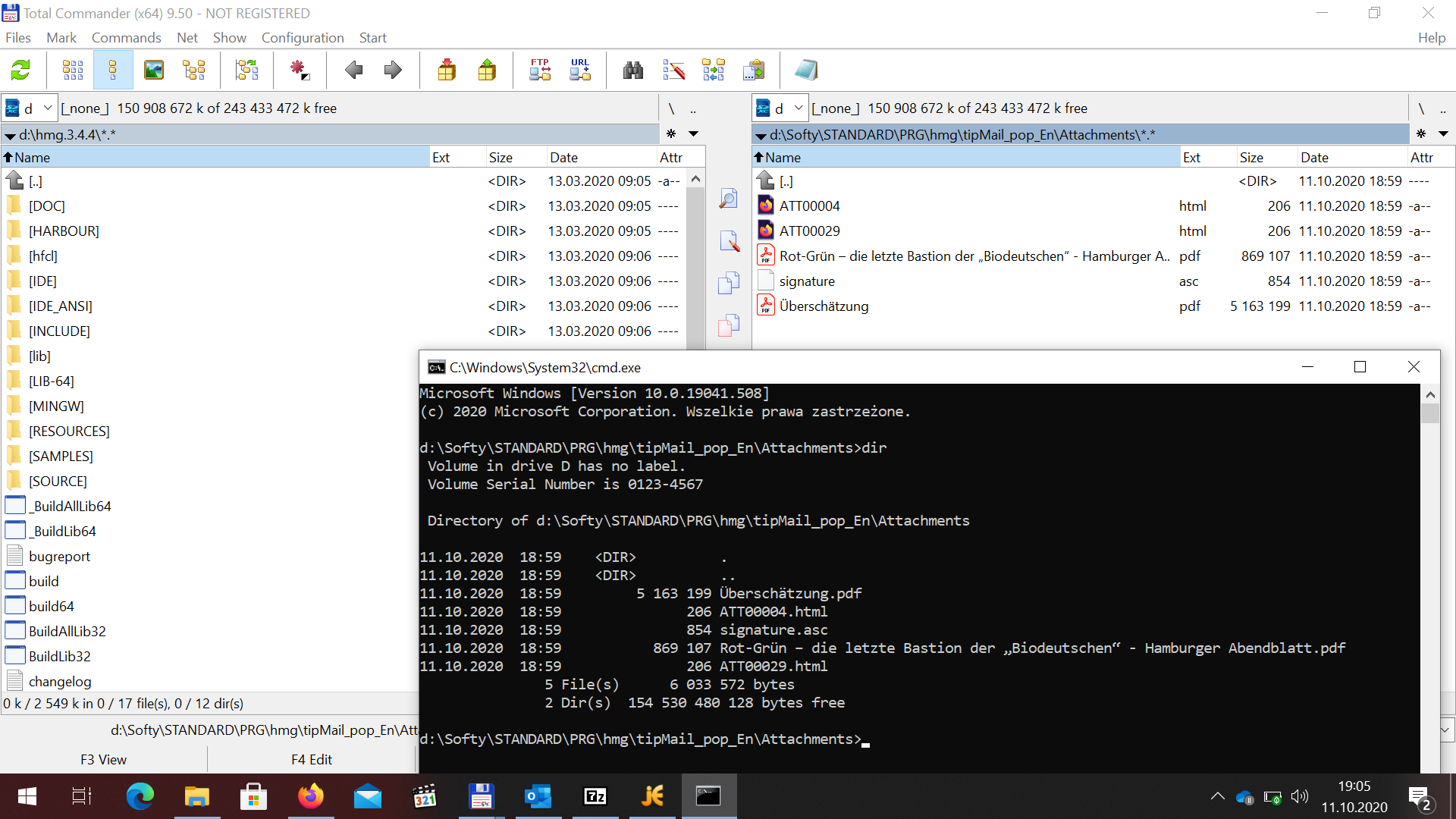Select the [SAMPLES] folder

point(61,457)
